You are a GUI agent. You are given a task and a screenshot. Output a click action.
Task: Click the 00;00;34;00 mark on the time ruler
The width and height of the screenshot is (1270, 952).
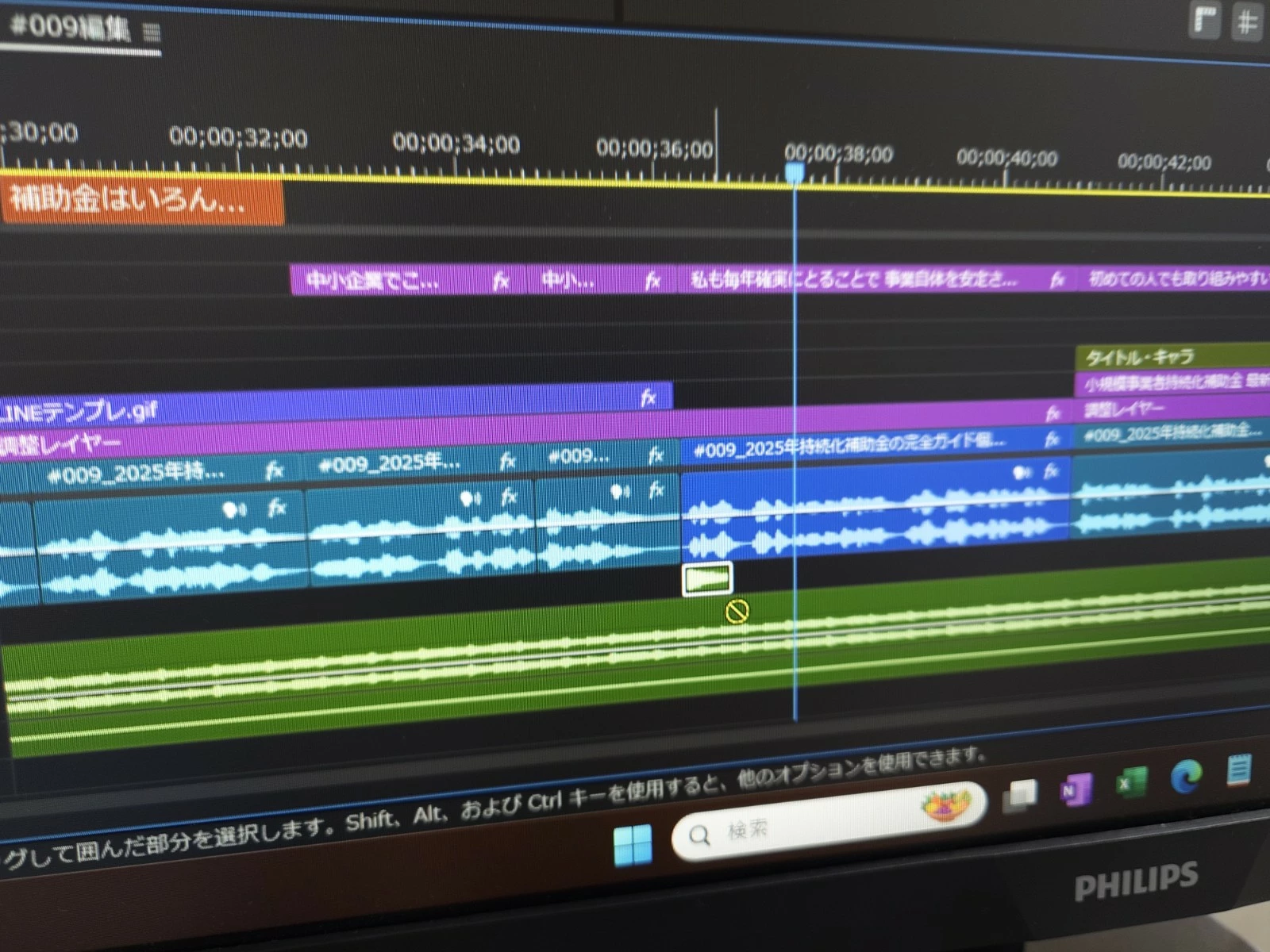(x=456, y=144)
